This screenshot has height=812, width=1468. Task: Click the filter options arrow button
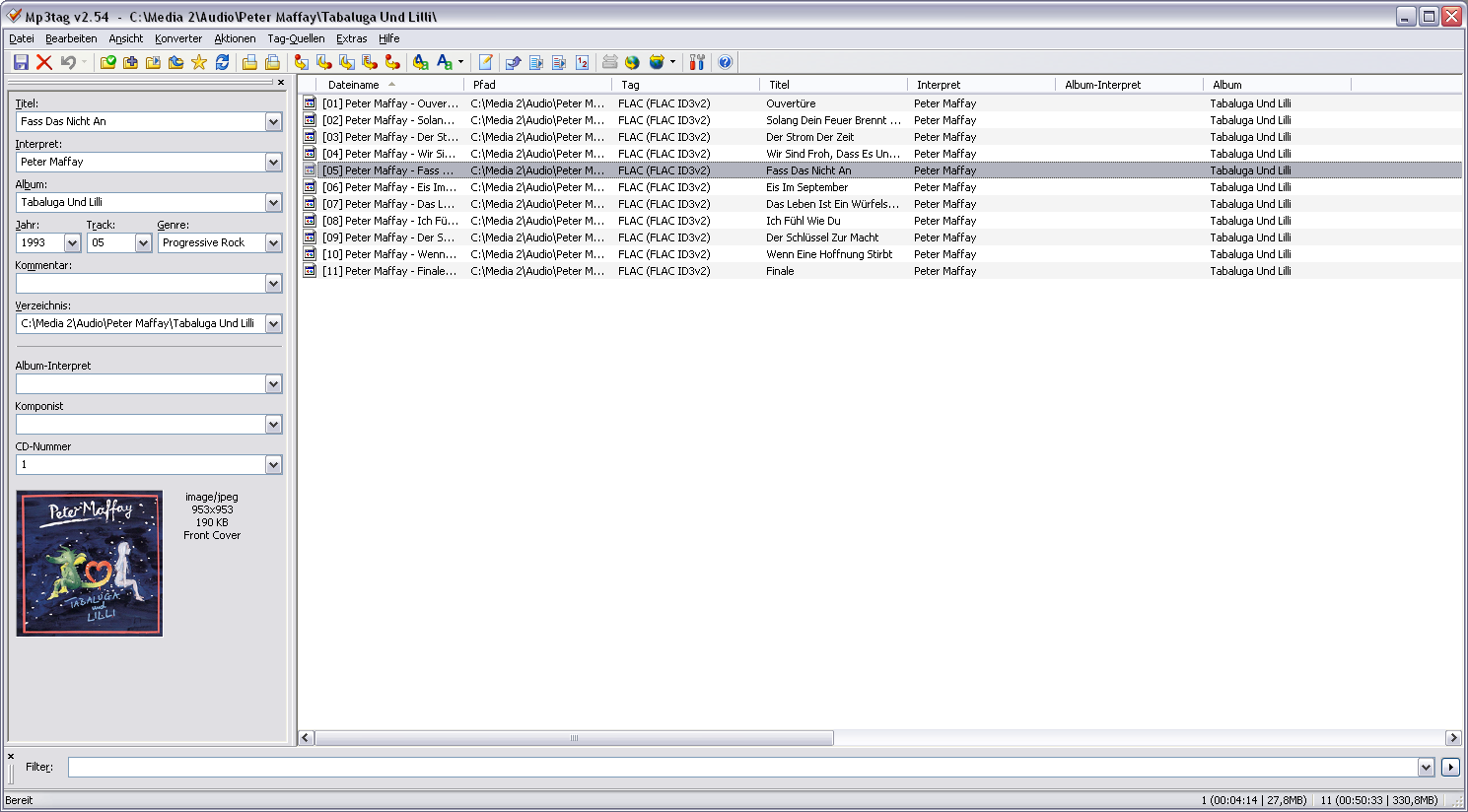pyautogui.click(x=1450, y=767)
